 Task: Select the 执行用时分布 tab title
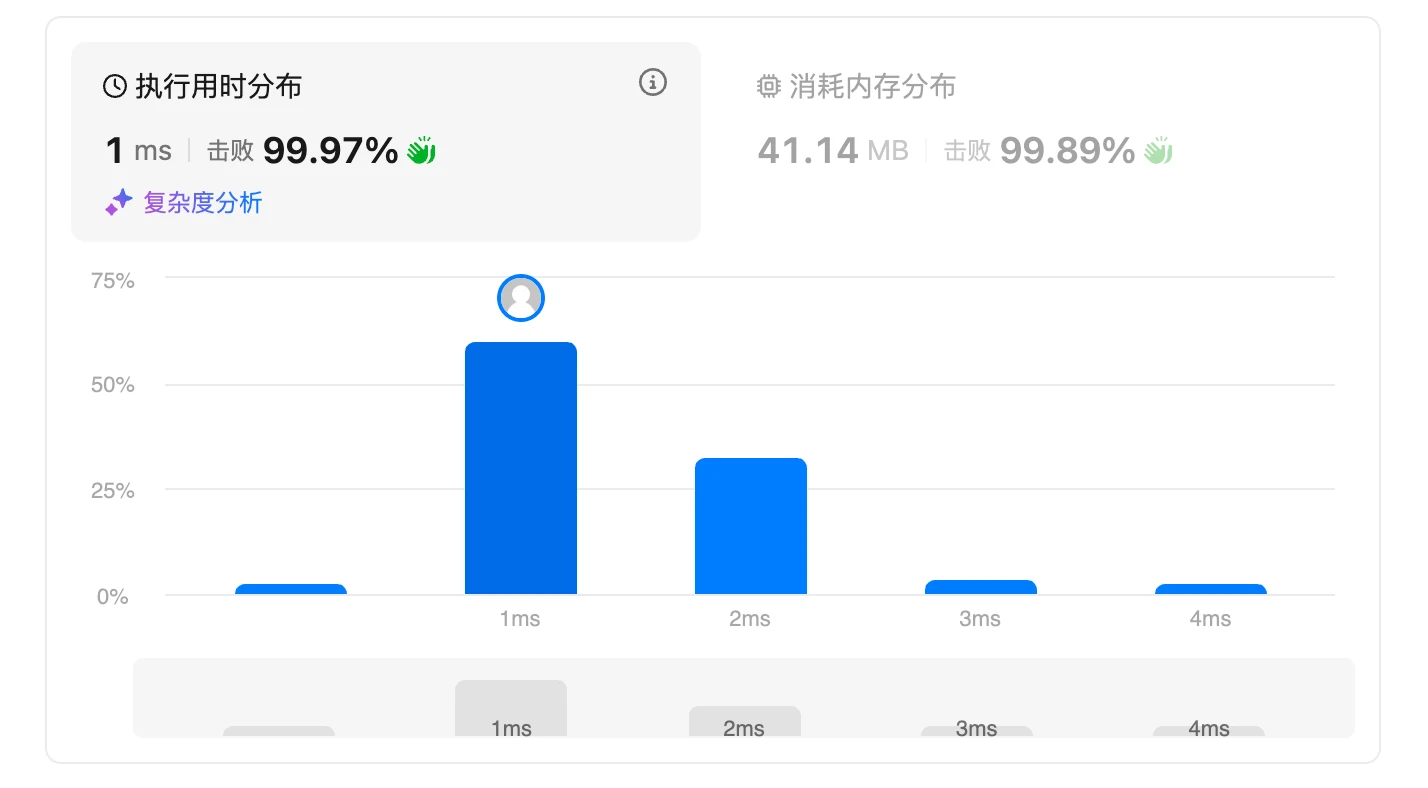pyautogui.click(x=218, y=87)
